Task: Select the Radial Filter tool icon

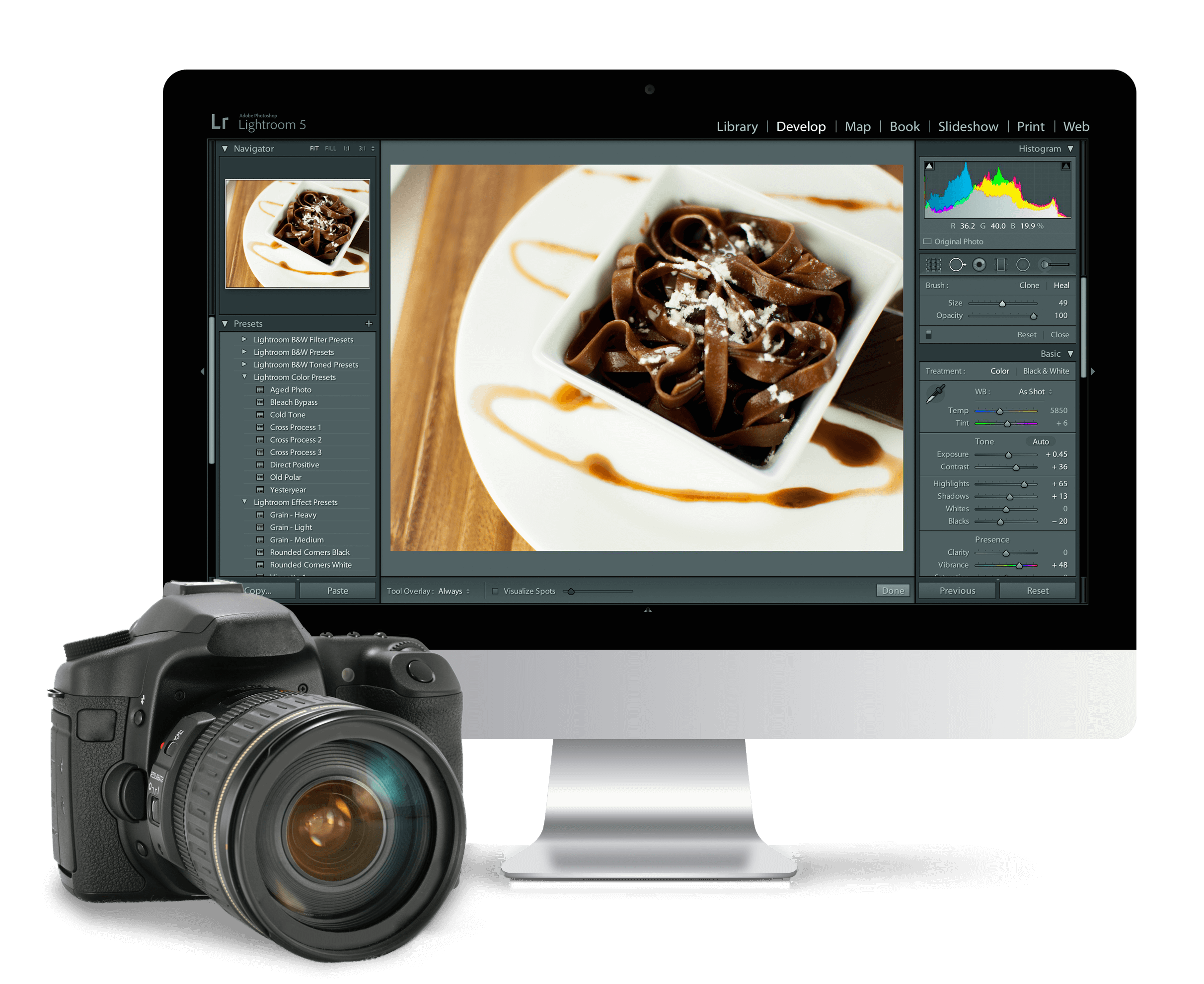Action: 1023,265
